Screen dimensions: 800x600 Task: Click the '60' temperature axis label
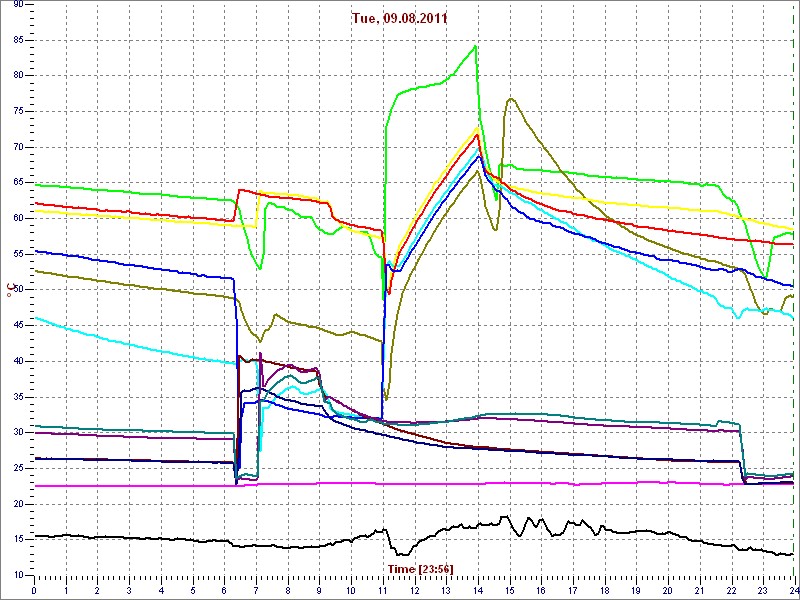(16, 218)
